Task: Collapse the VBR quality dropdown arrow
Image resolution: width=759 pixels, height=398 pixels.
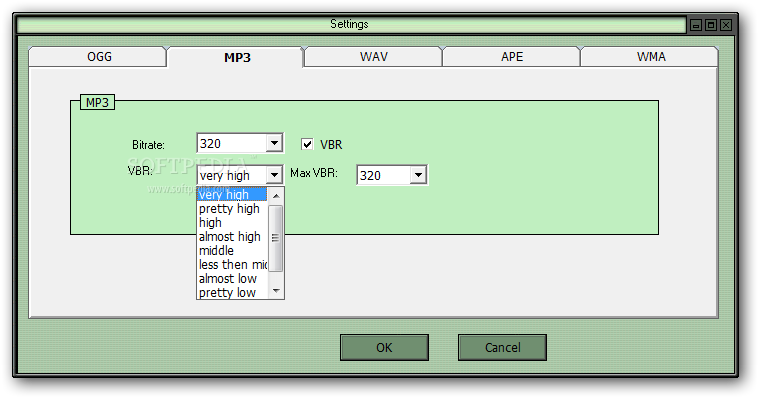Action: 274,175
